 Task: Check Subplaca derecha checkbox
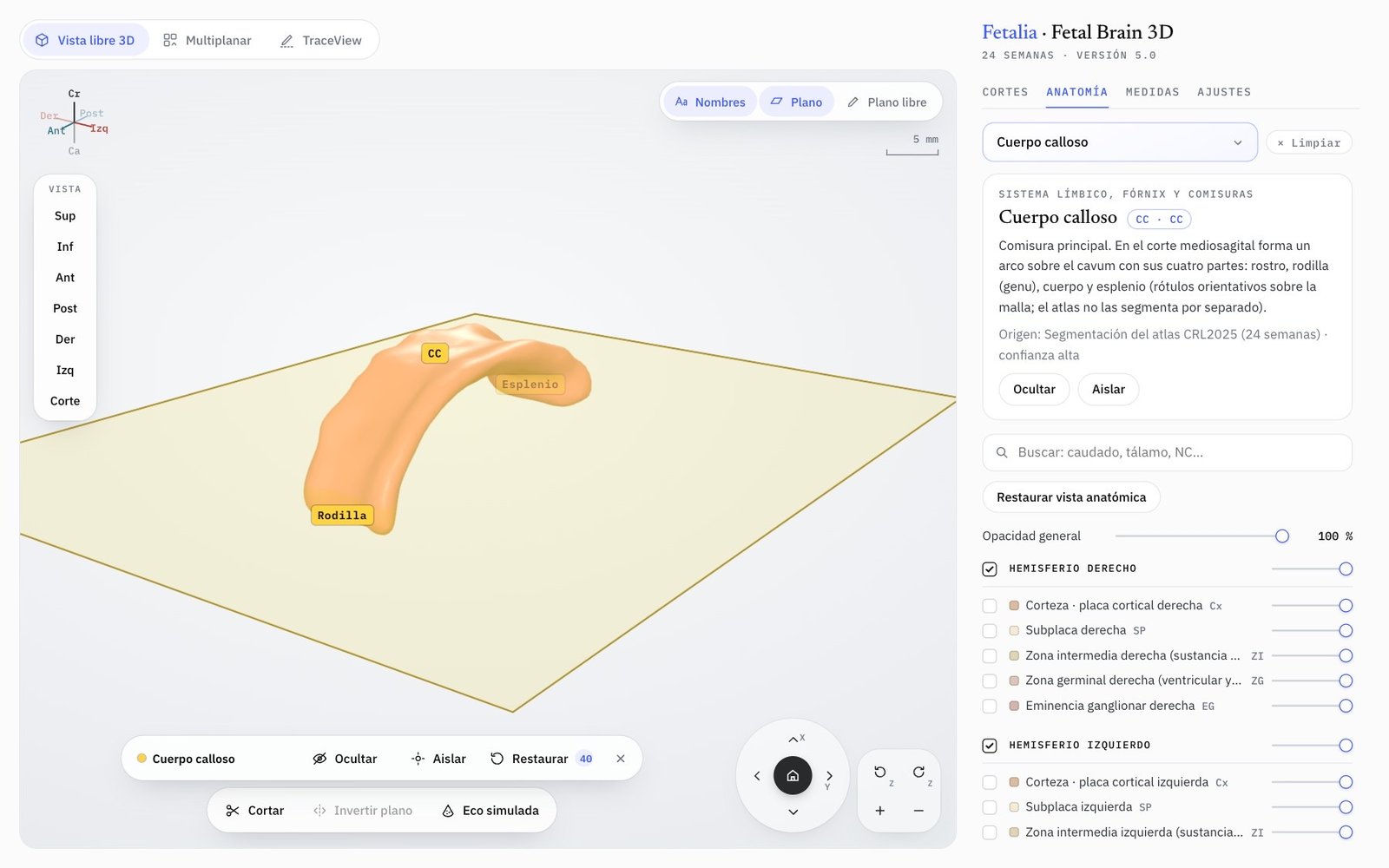(990, 631)
